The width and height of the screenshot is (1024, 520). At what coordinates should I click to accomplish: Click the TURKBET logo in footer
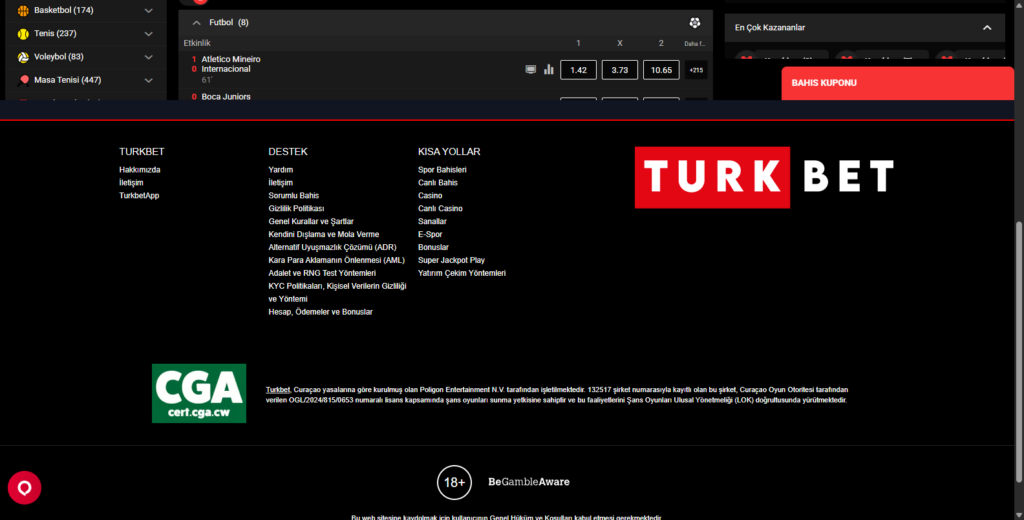click(764, 177)
